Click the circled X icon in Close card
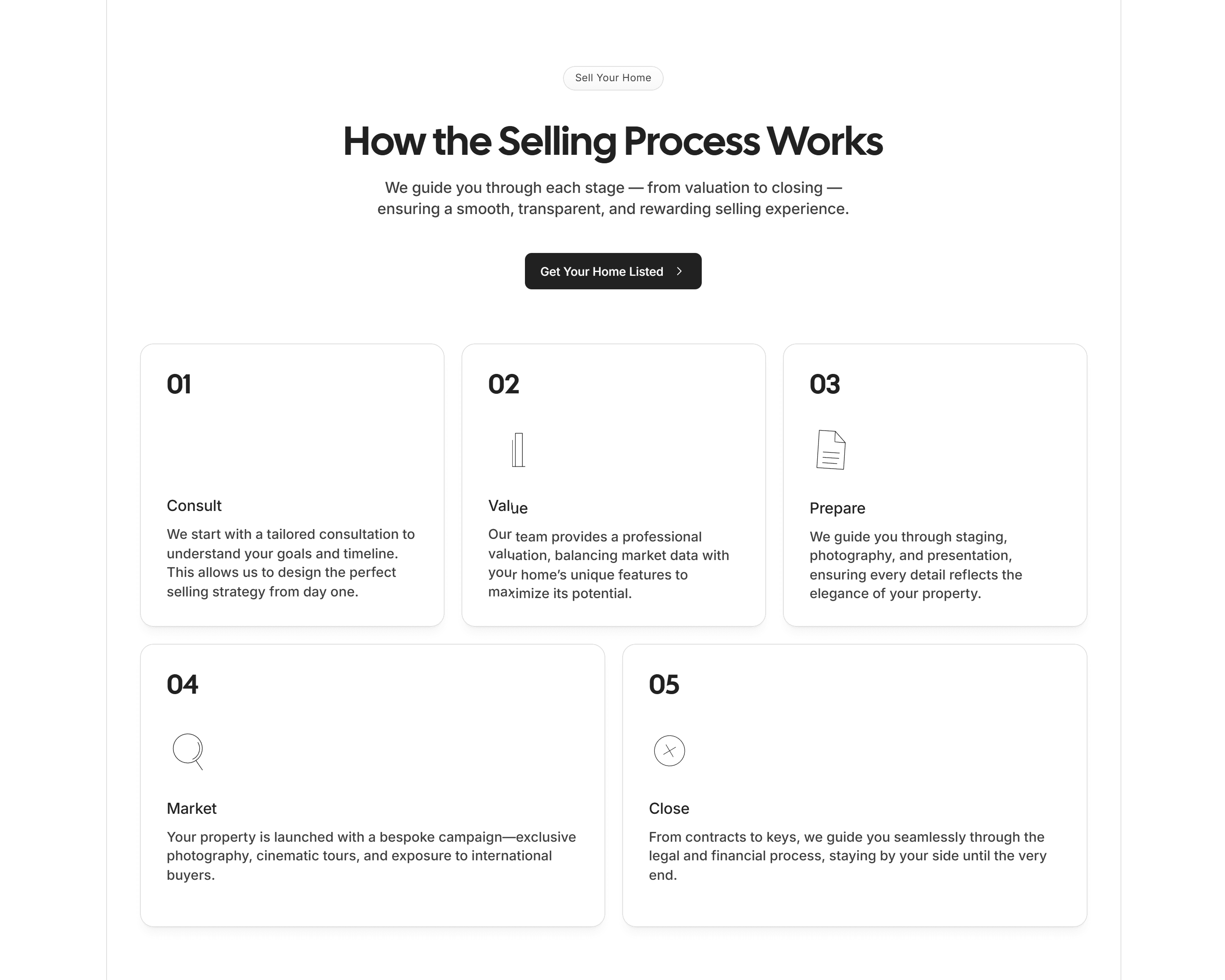The image size is (1225, 980). tap(669, 750)
